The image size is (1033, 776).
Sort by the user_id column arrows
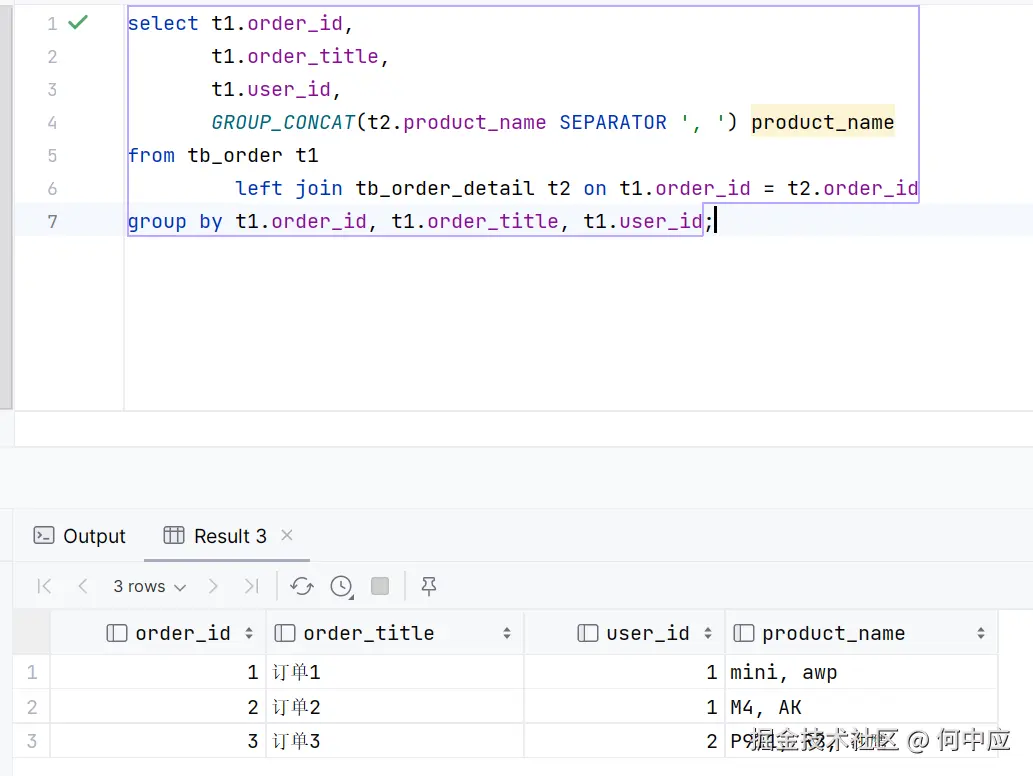pyautogui.click(x=708, y=633)
